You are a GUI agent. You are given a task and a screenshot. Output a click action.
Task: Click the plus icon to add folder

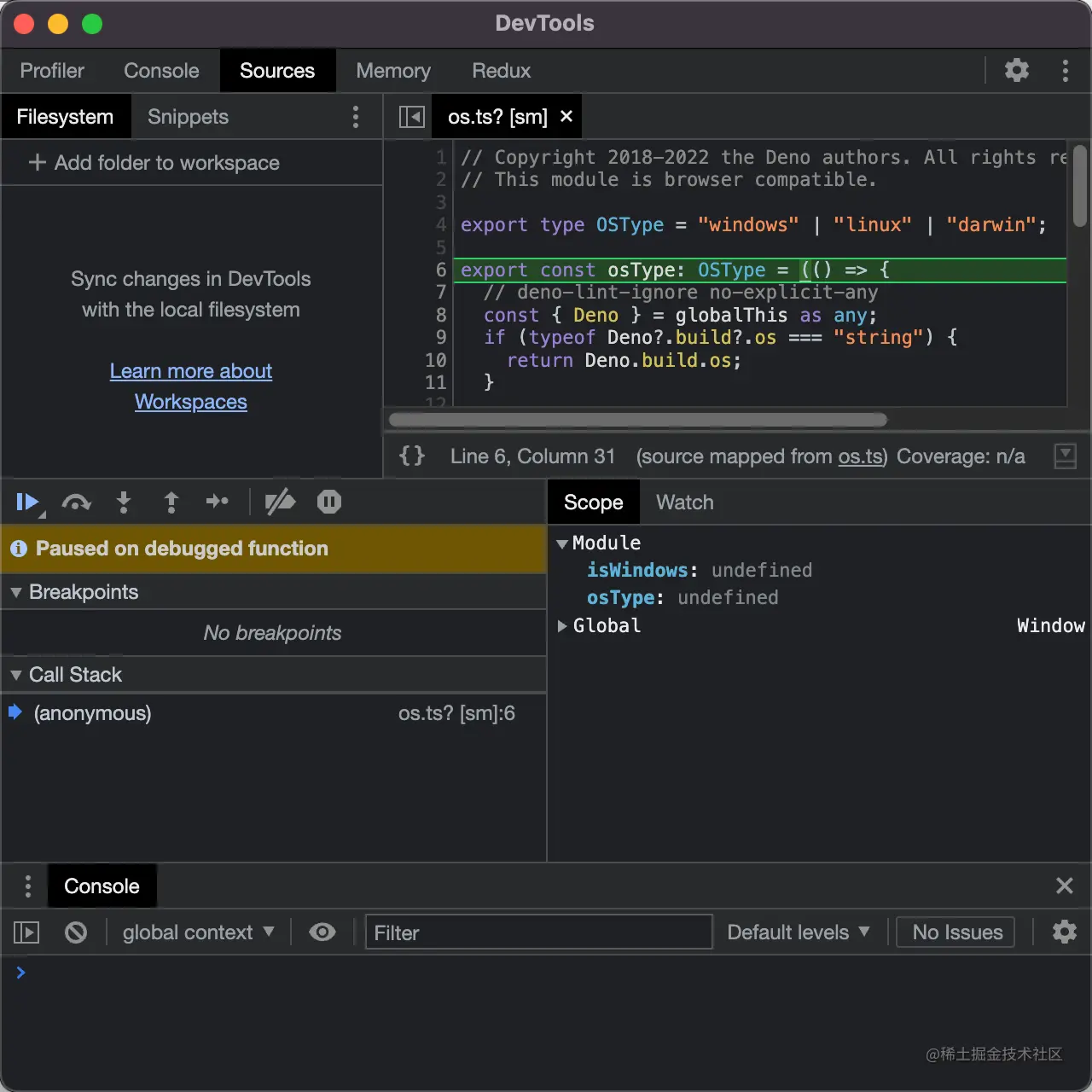[x=38, y=162]
